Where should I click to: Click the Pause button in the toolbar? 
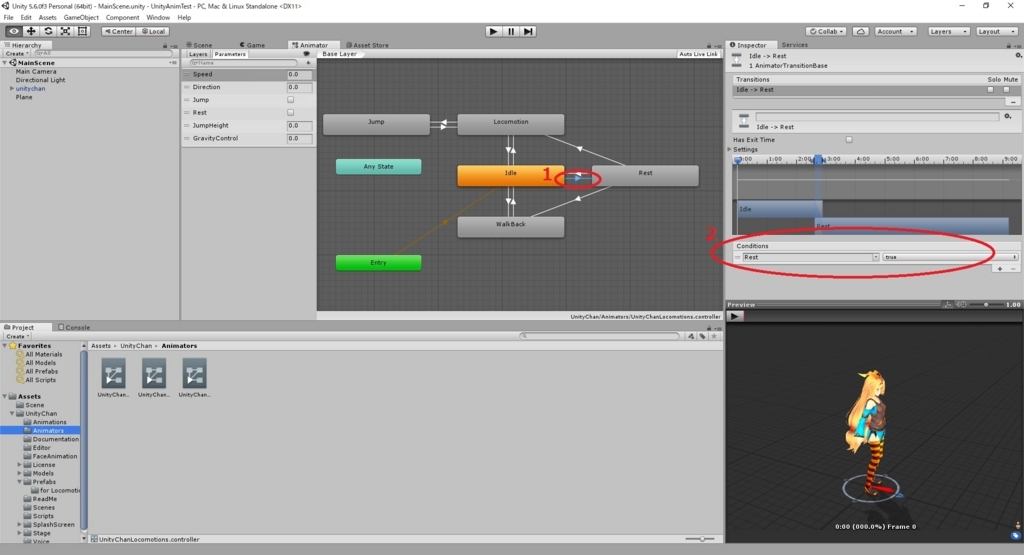pos(511,31)
